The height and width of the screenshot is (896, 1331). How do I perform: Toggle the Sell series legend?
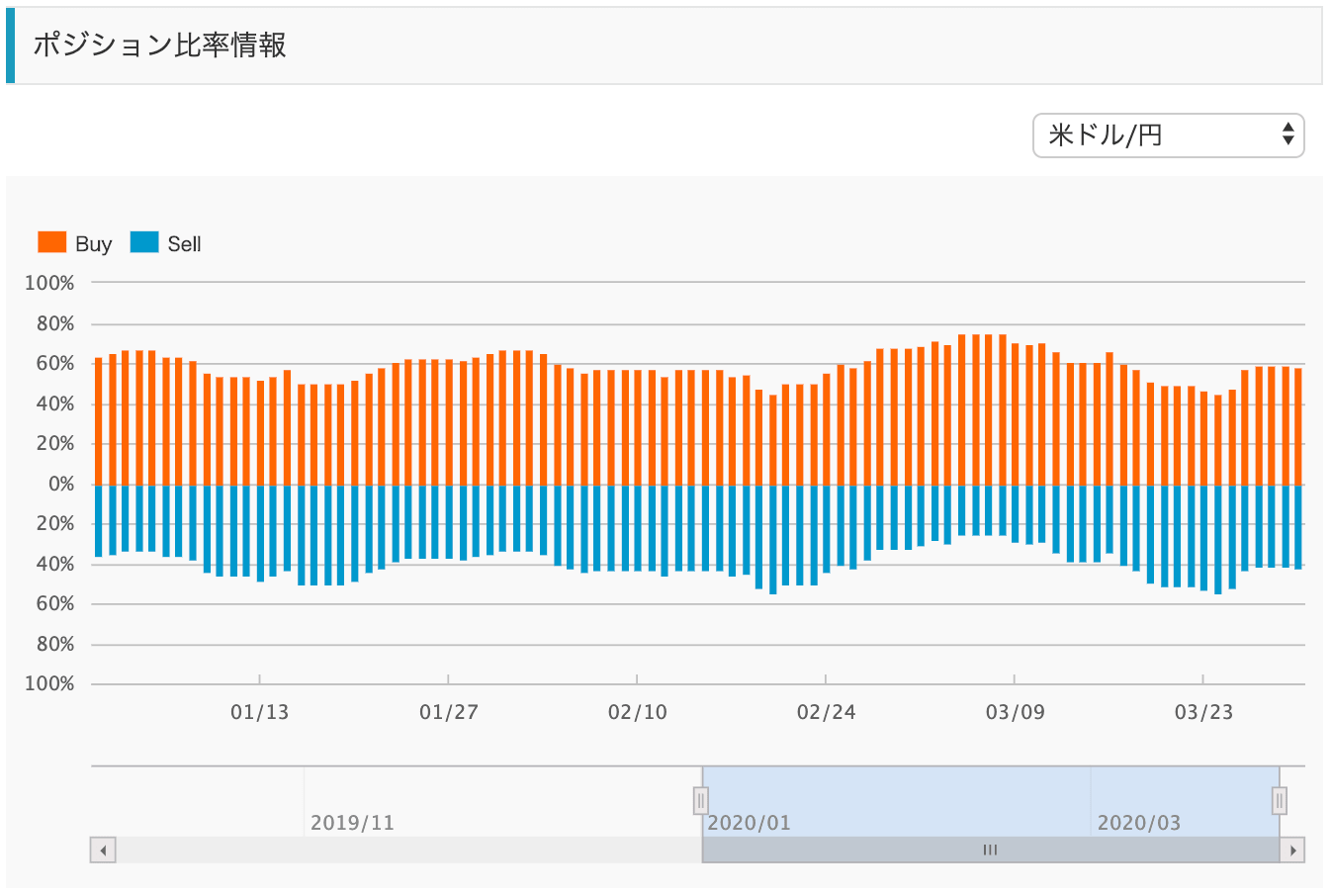165,243
